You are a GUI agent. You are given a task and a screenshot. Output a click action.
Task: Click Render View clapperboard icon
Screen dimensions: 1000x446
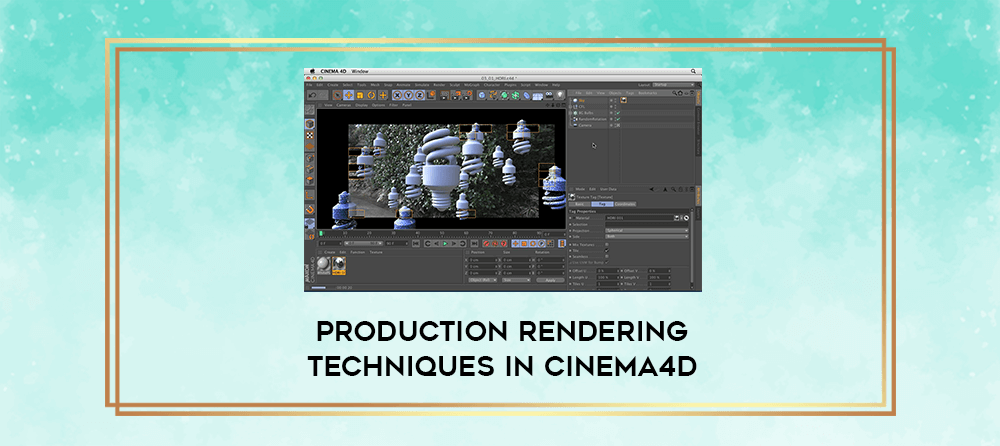[445, 95]
